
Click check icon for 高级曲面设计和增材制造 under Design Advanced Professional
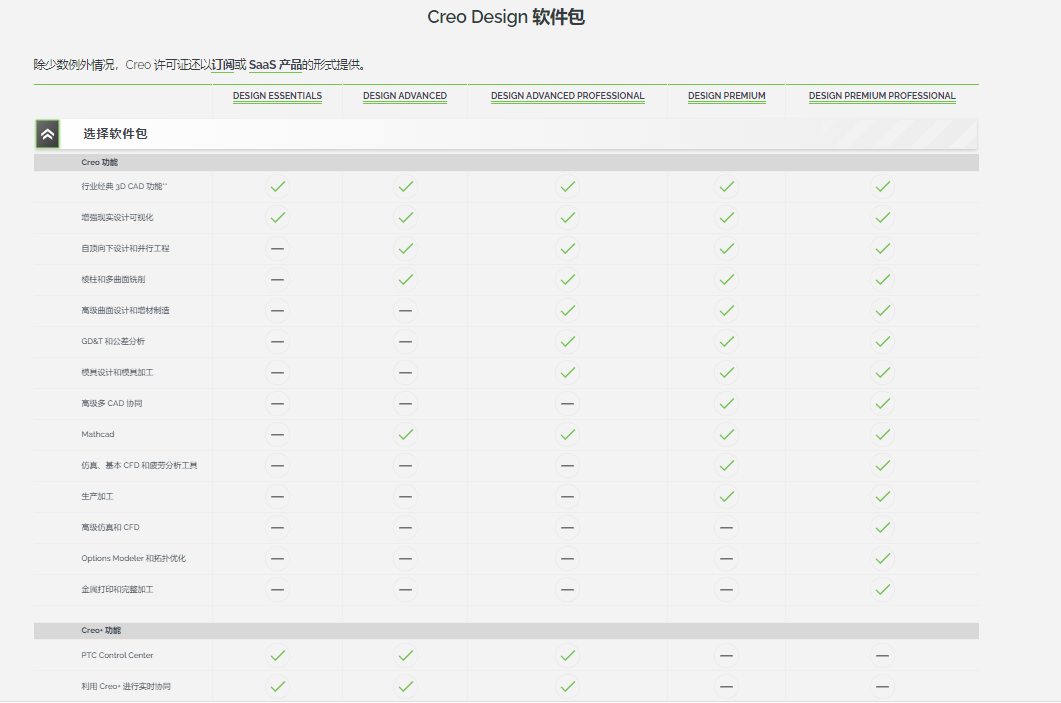pos(568,311)
